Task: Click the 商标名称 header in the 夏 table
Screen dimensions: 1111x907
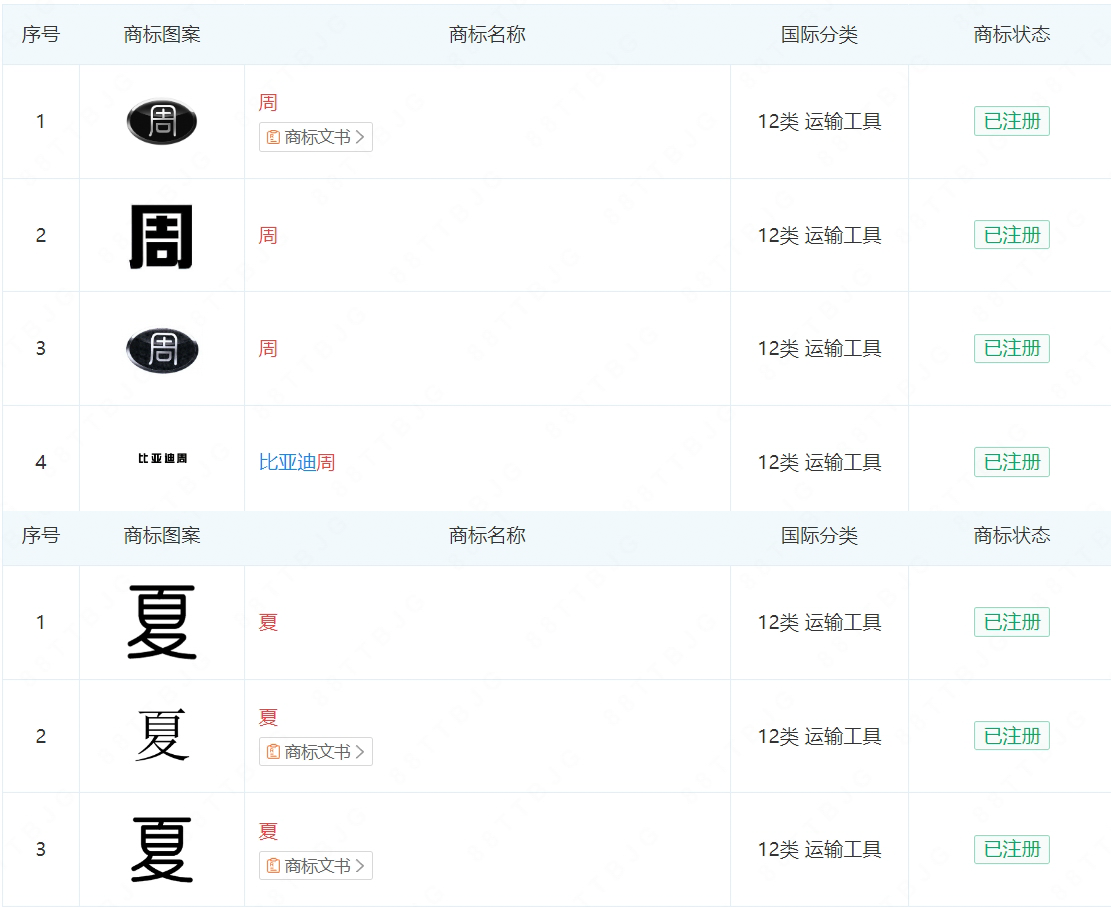Action: (487, 535)
